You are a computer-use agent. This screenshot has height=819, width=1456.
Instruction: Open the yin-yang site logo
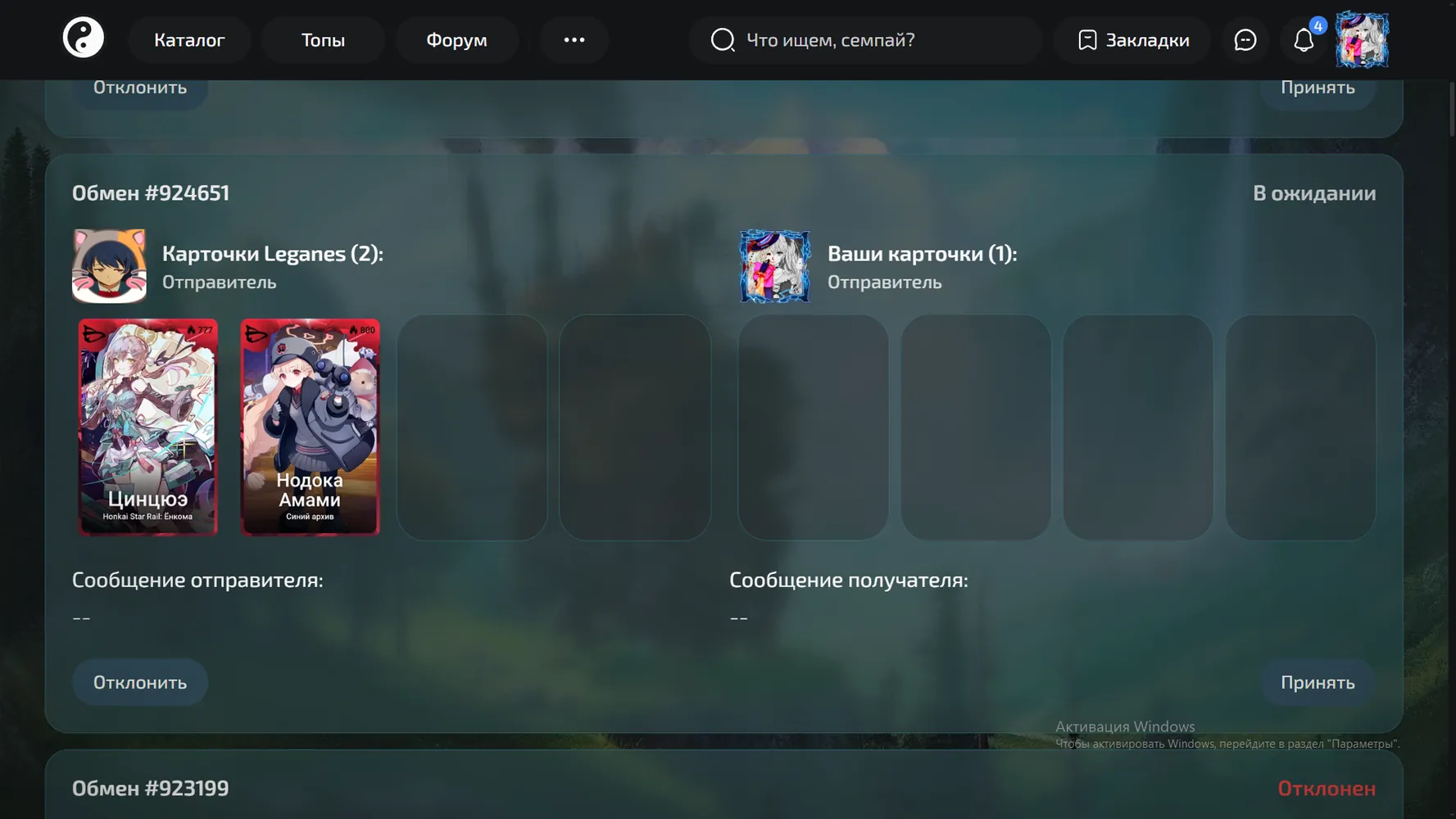(84, 38)
